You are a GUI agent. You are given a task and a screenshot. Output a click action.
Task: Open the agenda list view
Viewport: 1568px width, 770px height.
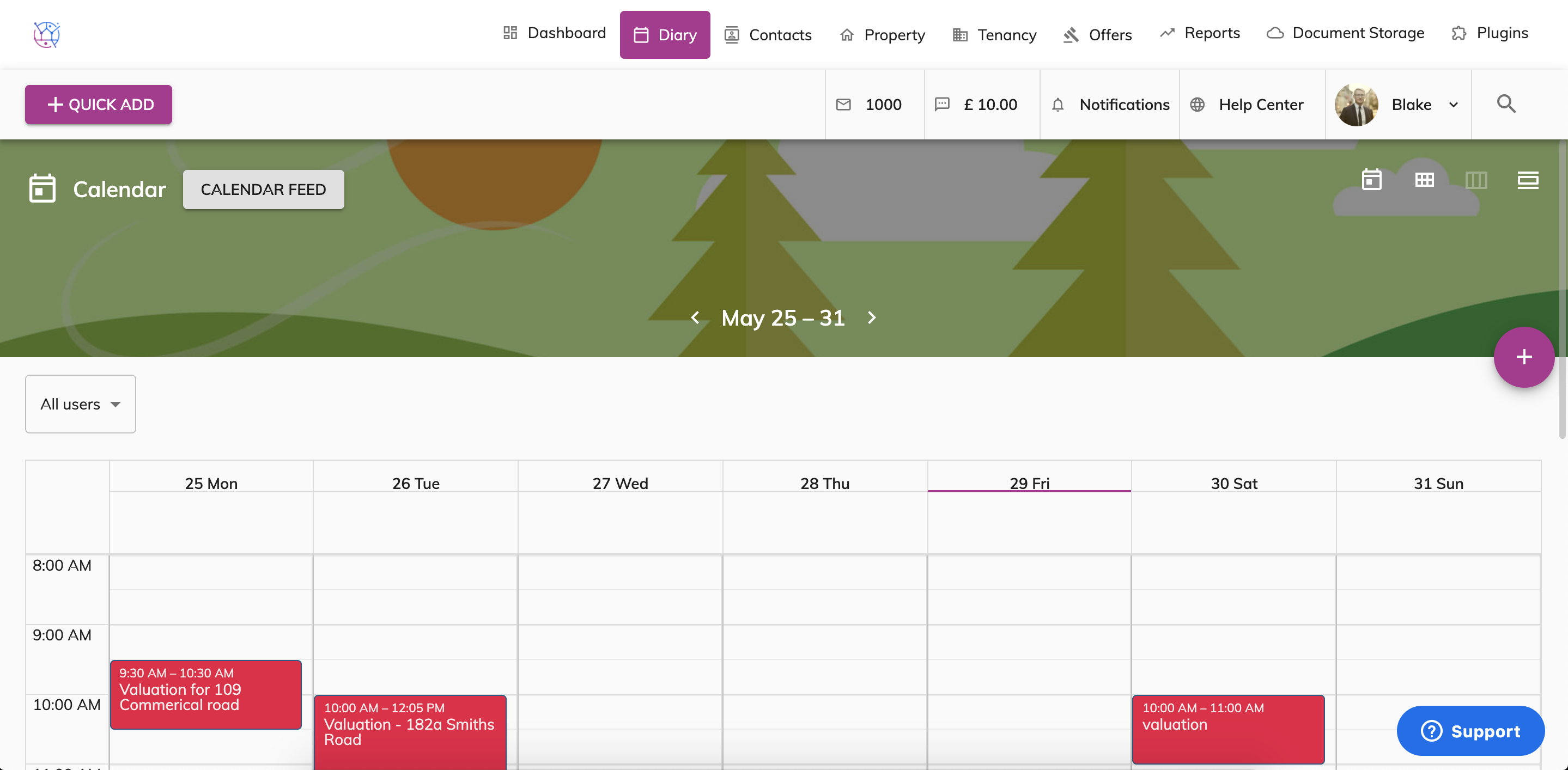1528,179
